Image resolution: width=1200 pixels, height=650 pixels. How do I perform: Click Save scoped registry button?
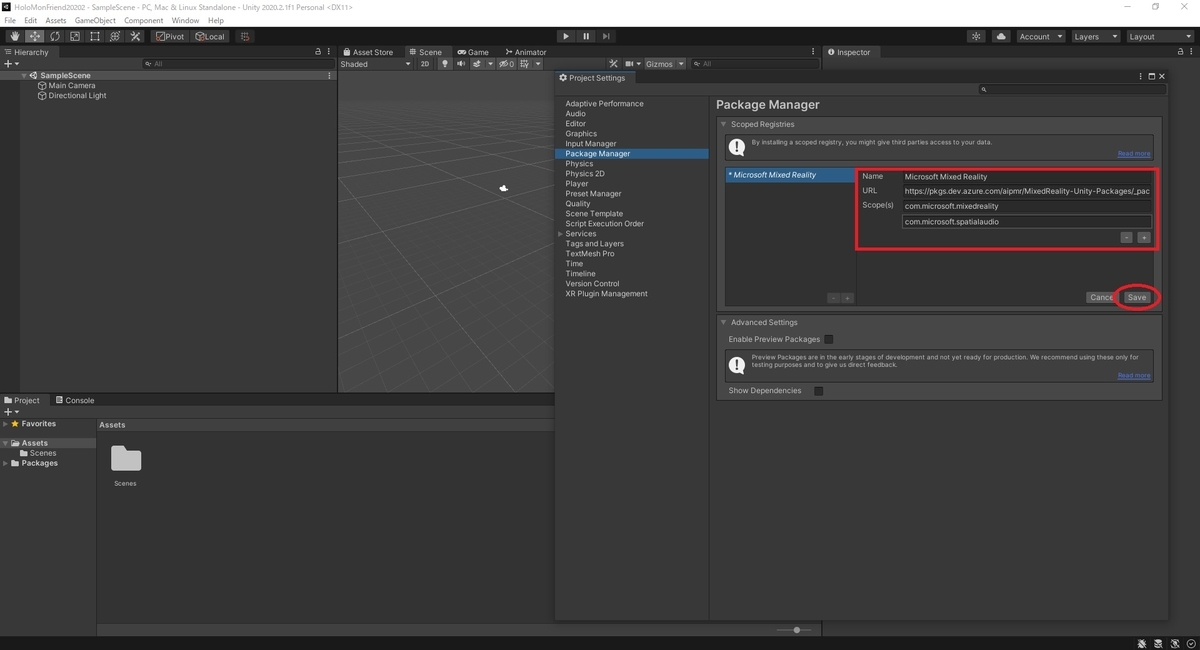point(1137,297)
